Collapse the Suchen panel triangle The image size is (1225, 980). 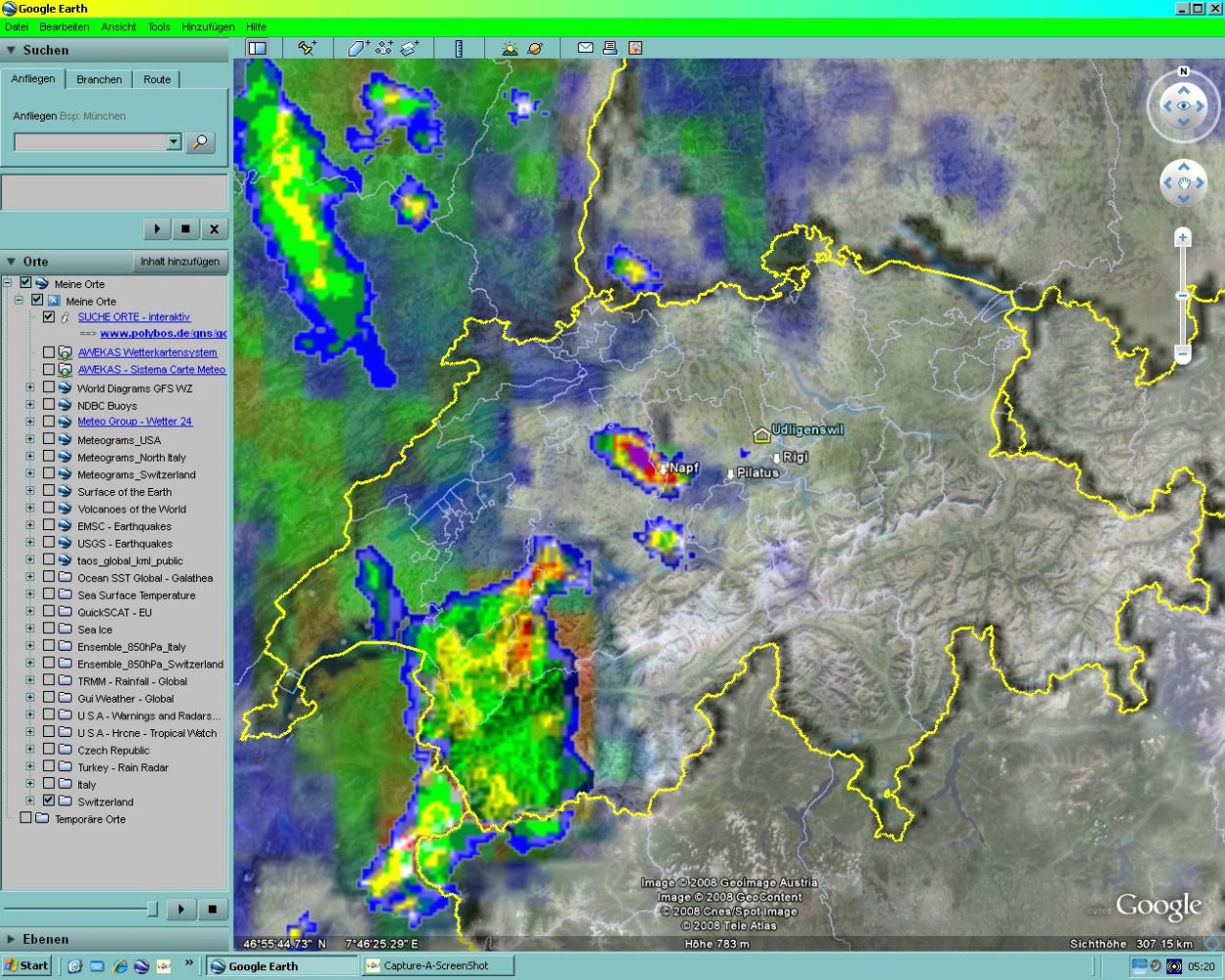tap(12, 50)
